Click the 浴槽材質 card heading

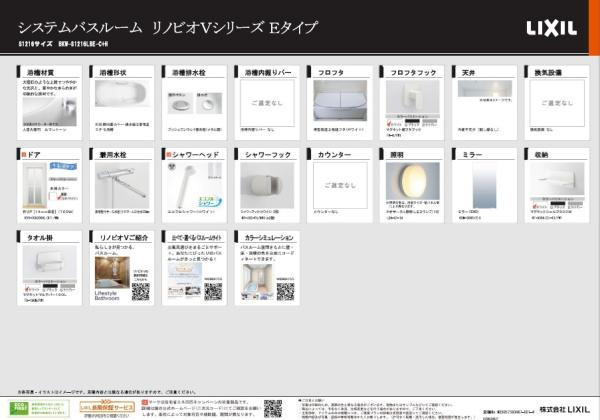click(x=40, y=72)
